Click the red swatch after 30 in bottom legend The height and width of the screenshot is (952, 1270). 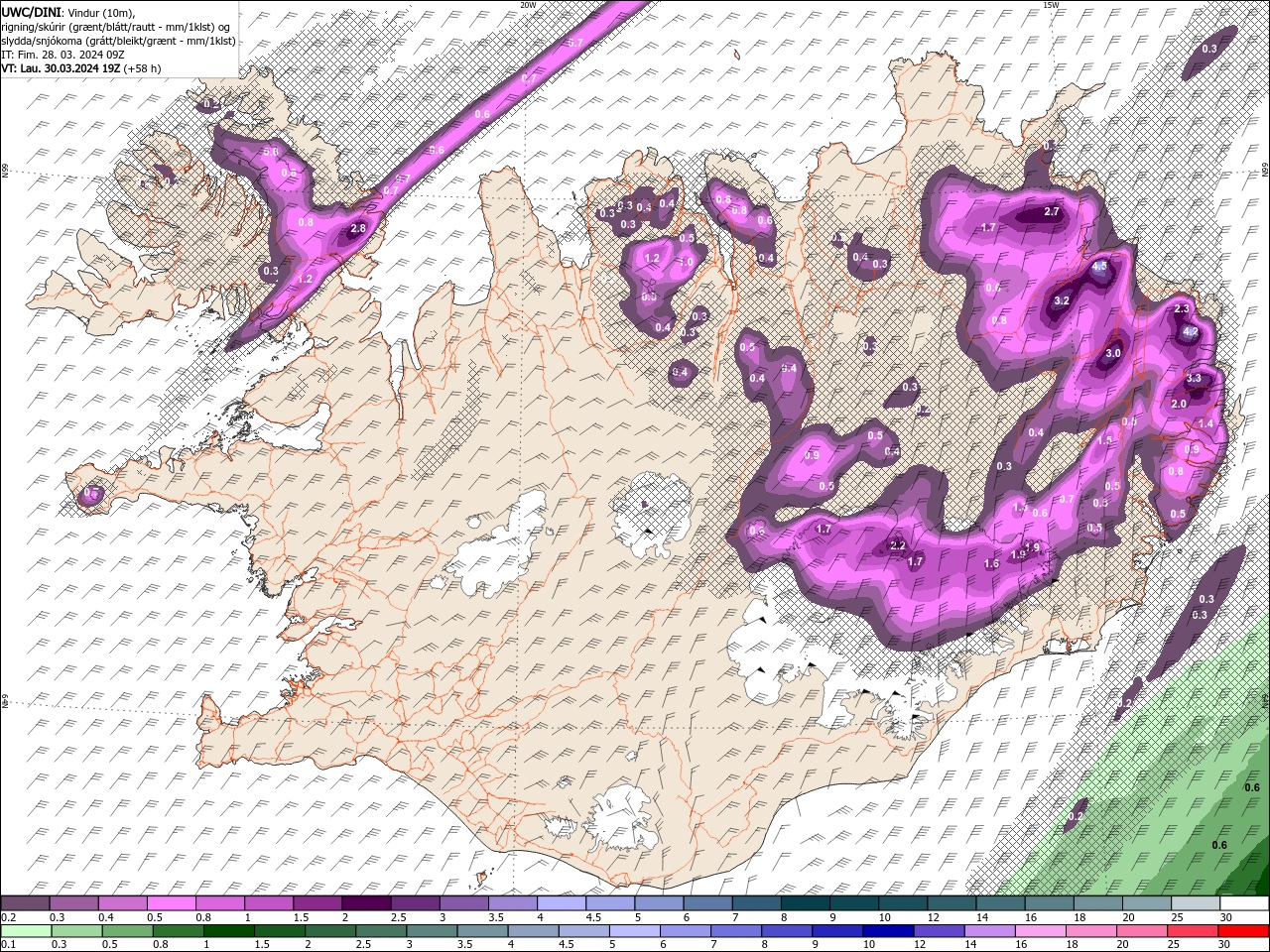pos(1243,931)
